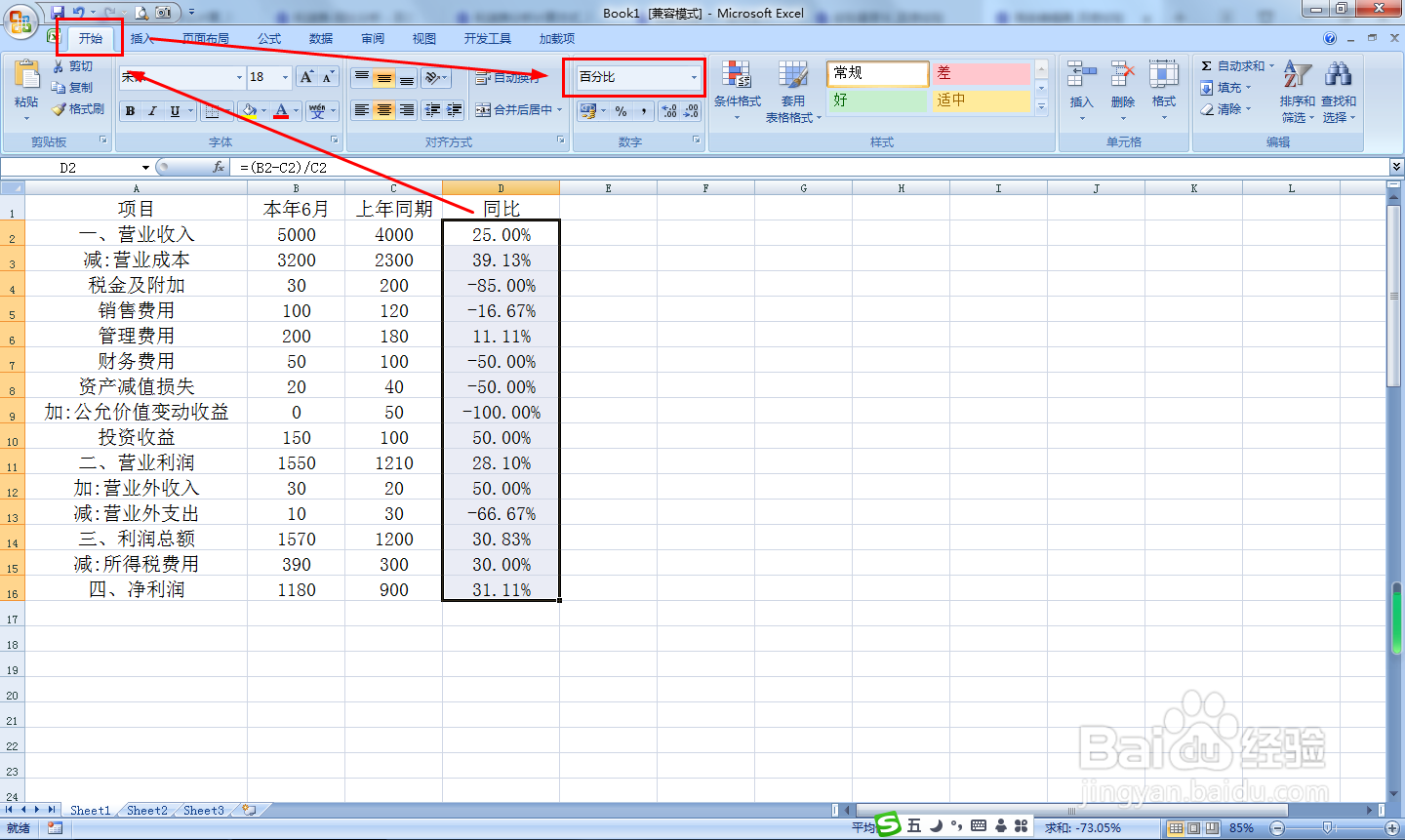Toggle left horizontal text alignment

pos(362,110)
